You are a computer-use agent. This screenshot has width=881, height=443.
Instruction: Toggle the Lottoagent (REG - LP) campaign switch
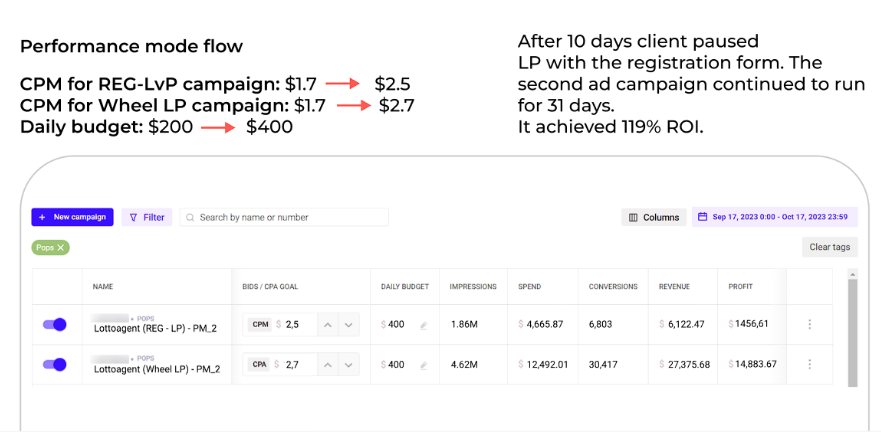pos(55,324)
